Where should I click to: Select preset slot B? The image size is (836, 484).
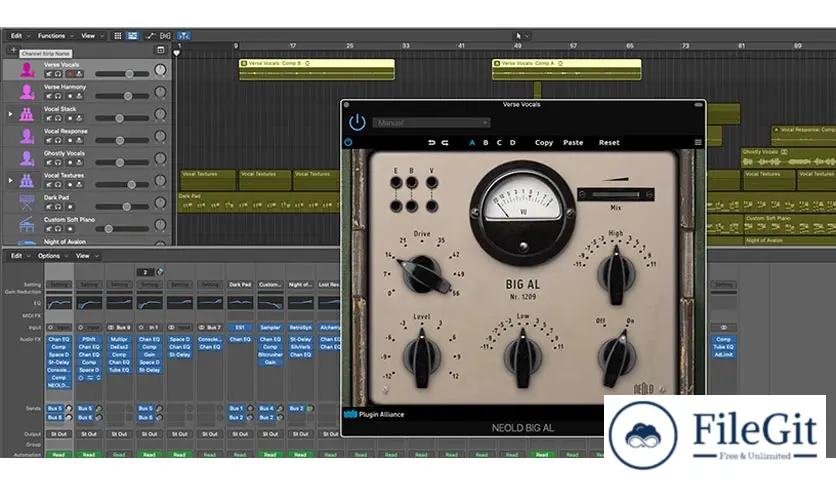(485, 143)
